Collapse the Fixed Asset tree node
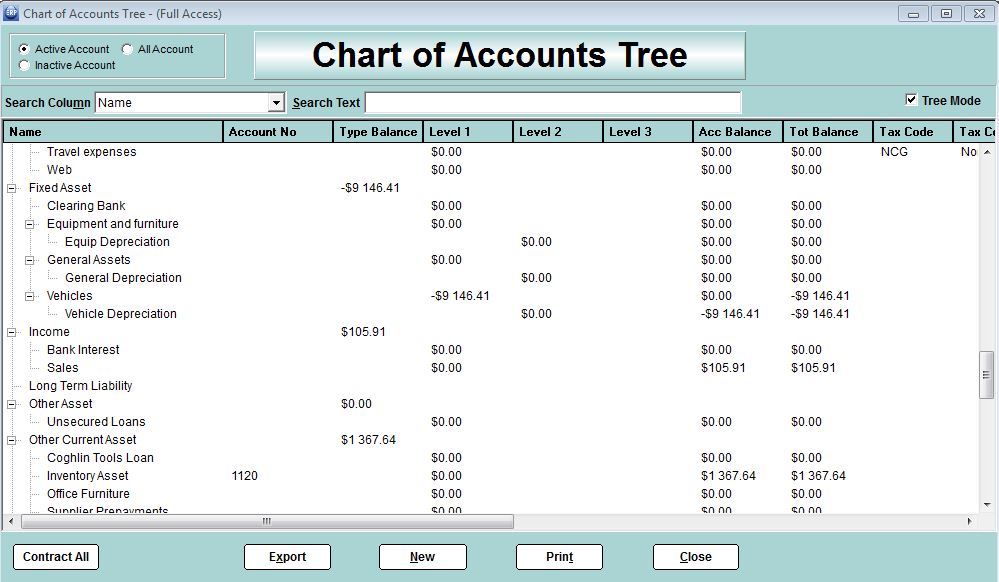 (12, 188)
